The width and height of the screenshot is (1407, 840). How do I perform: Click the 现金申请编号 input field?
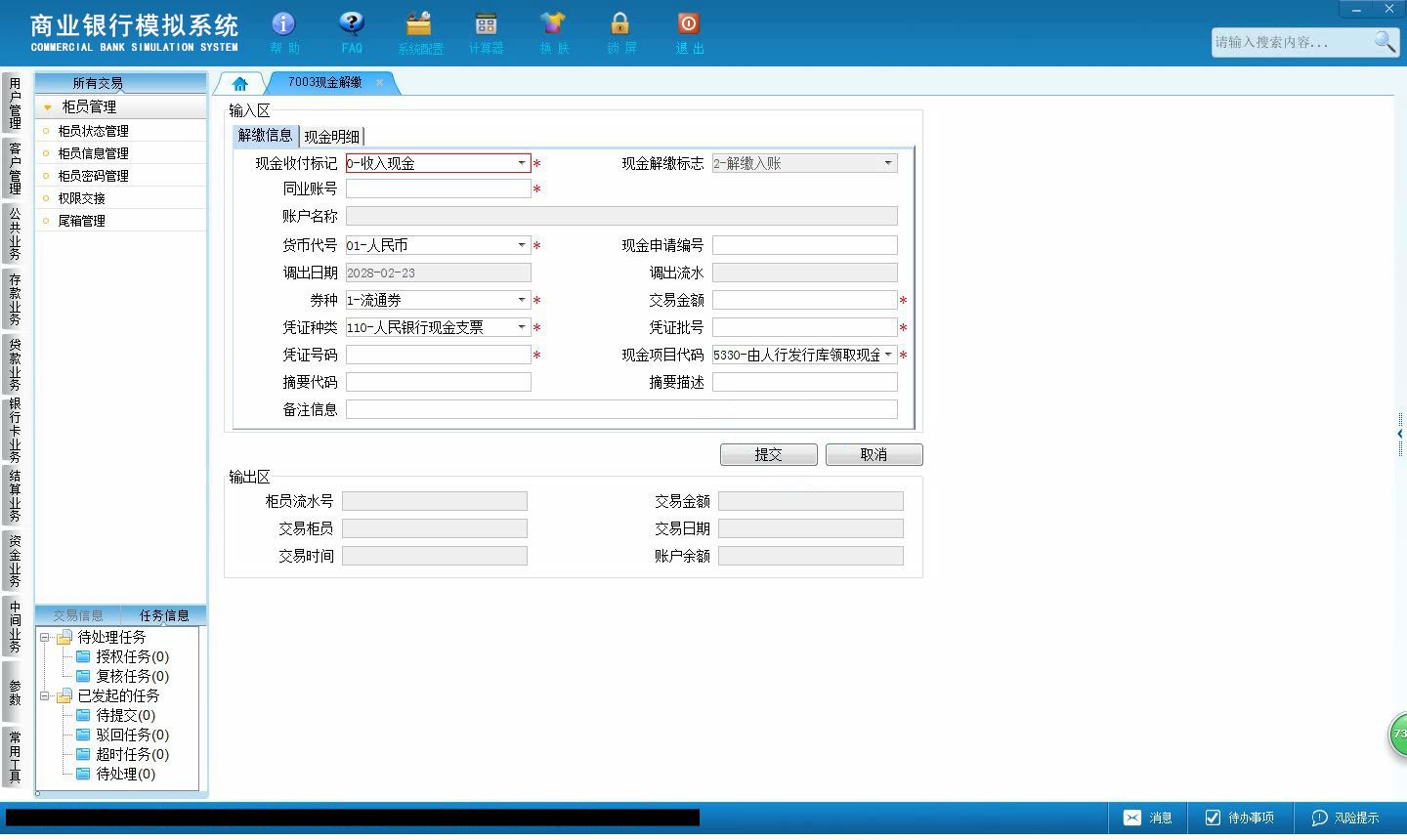tap(804, 245)
